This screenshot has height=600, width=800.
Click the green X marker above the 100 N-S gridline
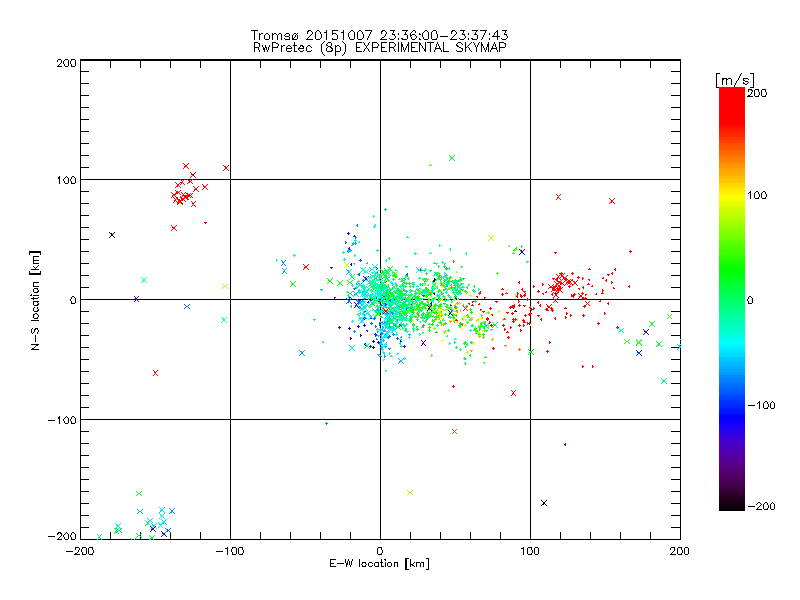click(x=452, y=158)
